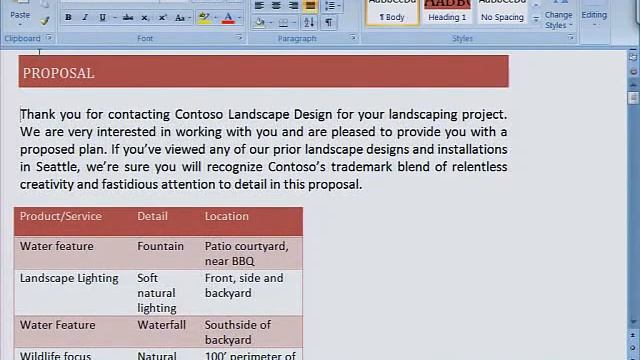
Task: Click the 'Detail' table header
Action: [x=152, y=216]
